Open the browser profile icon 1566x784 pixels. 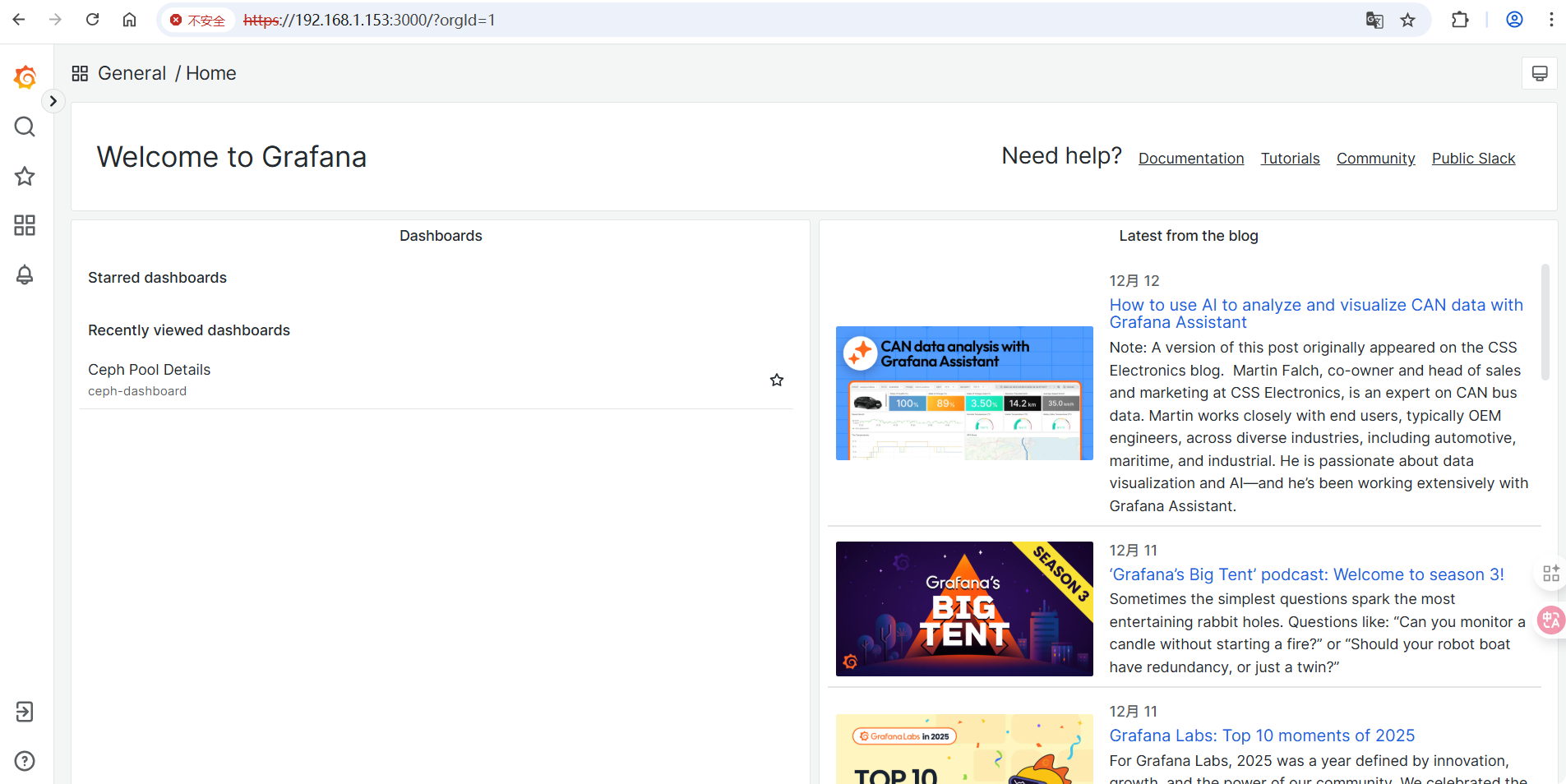coord(1514,20)
